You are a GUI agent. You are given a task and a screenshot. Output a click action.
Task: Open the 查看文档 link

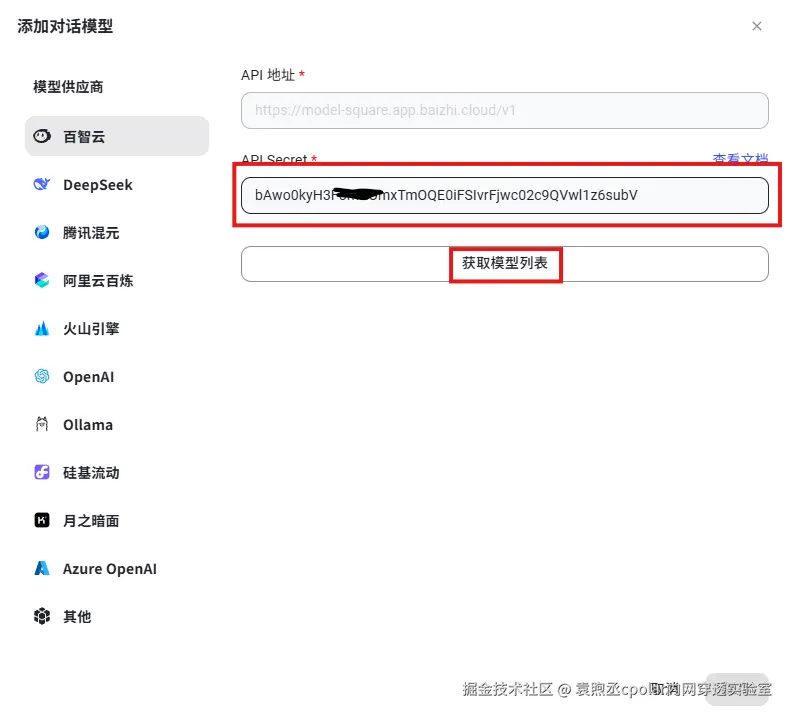(740, 159)
